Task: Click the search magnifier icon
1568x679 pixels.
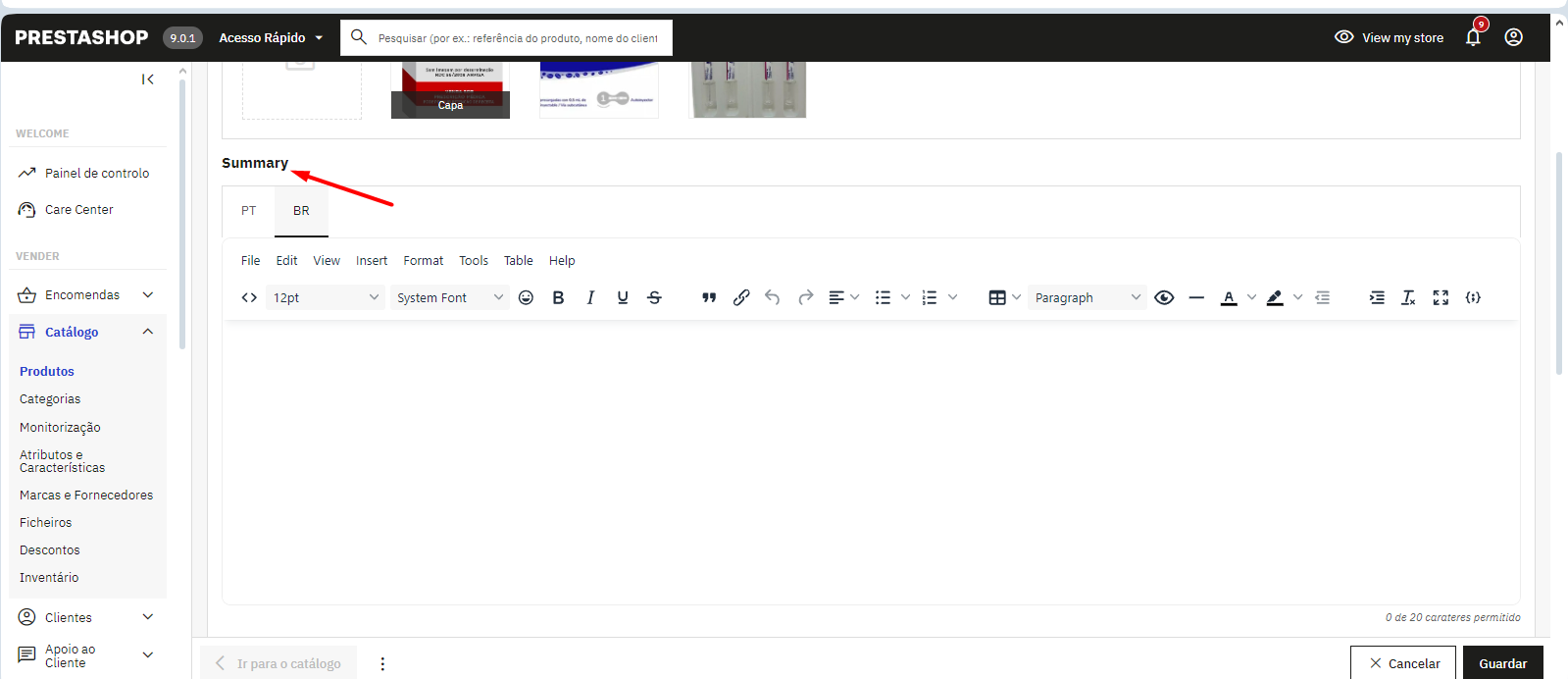Action: [x=359, y=37]
